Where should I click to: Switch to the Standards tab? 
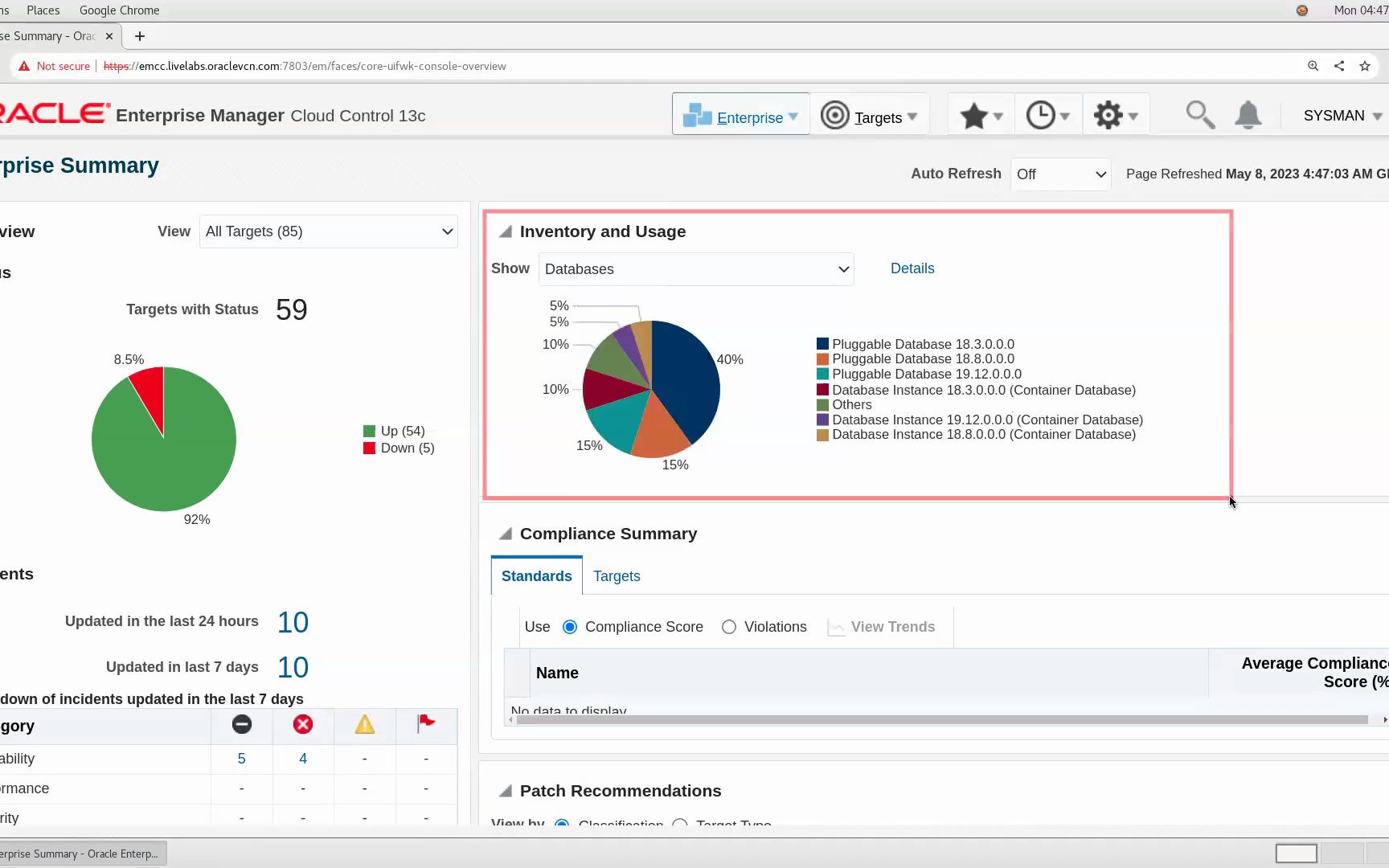pos(537,576)
